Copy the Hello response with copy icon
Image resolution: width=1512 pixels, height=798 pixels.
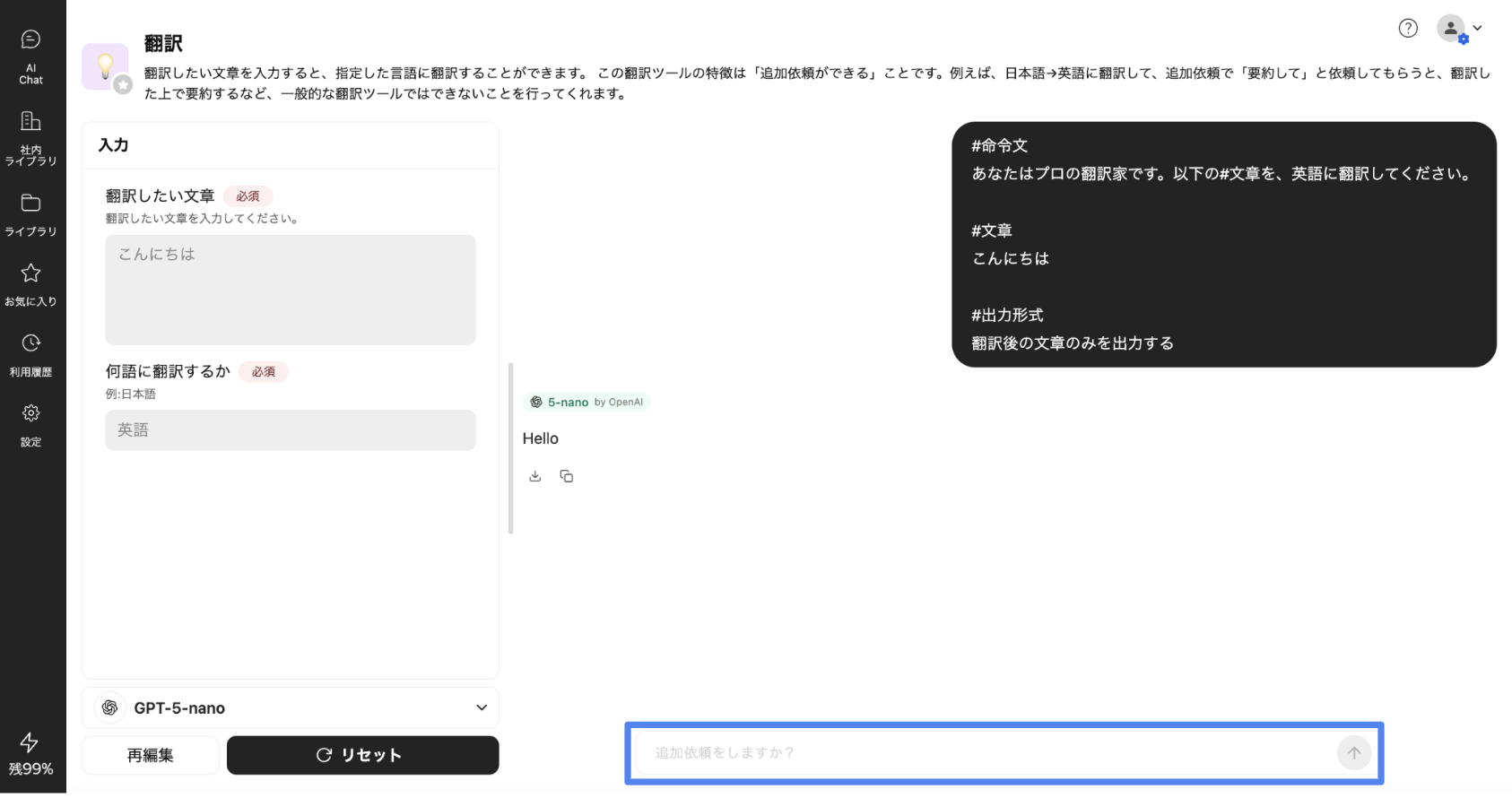click(x=567, y=476)
